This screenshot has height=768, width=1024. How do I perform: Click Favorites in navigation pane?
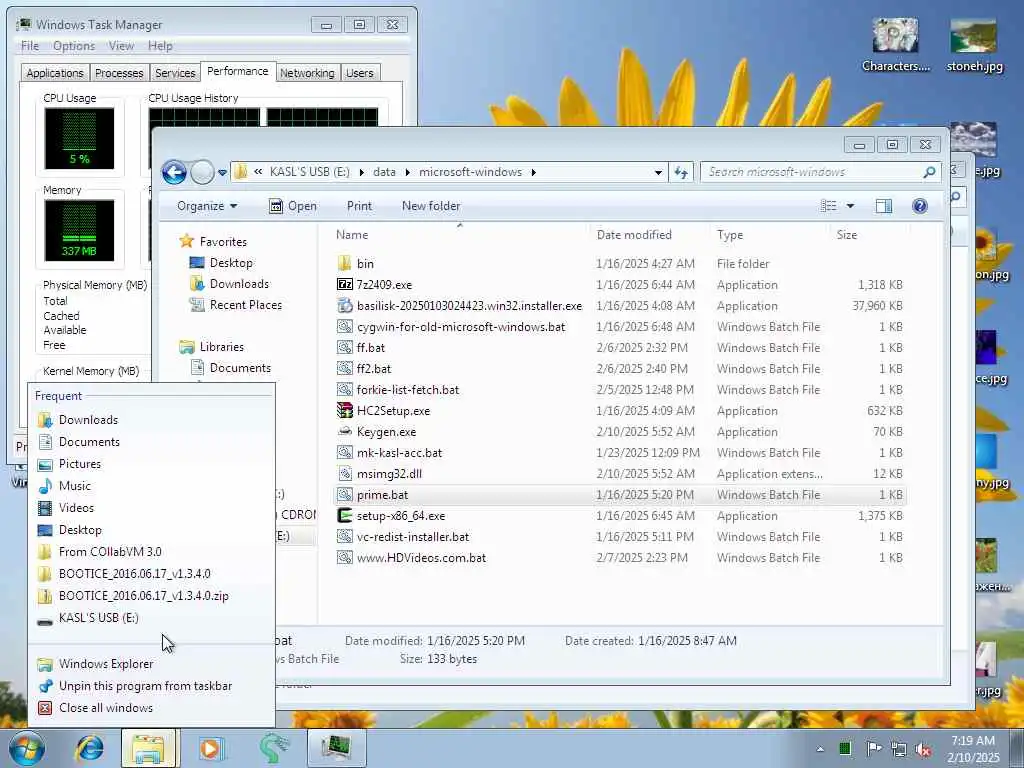[x=223, y=242]
